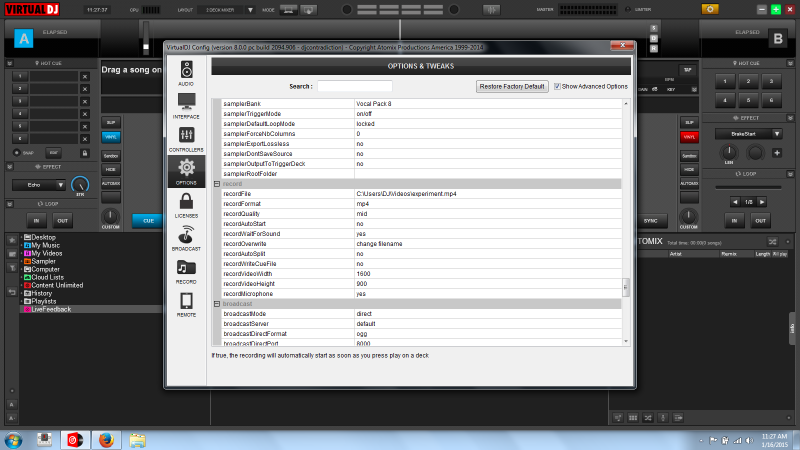
Task: Open the Remote settings section
Action: tap(186, 303)
